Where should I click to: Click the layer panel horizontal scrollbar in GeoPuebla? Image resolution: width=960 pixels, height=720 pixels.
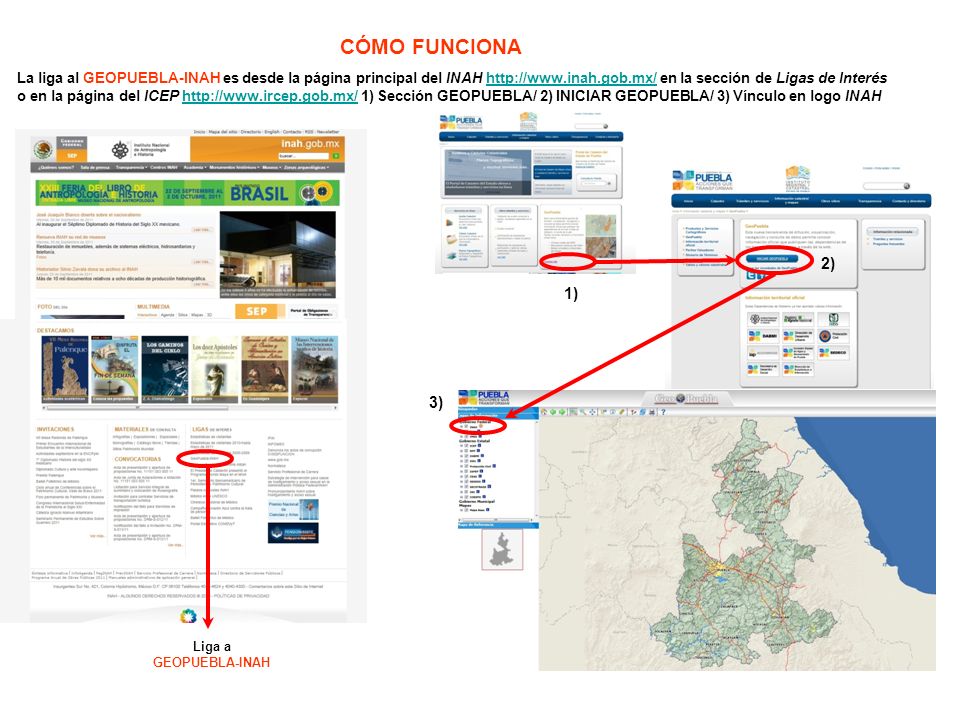[496, 520]
